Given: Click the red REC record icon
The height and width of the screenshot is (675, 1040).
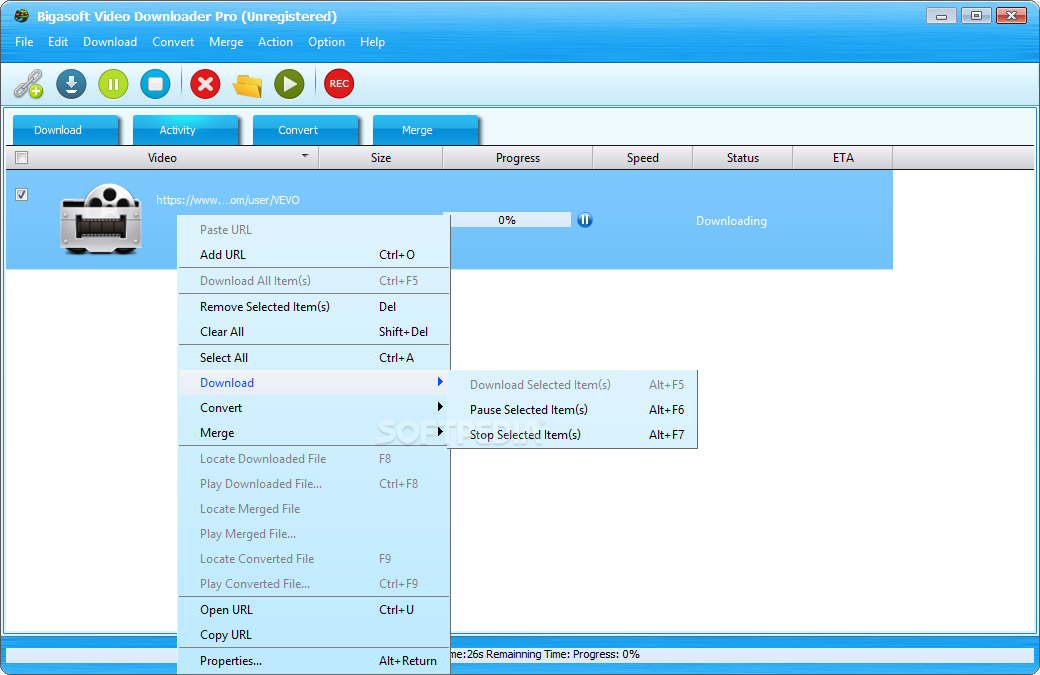Looking at the screenshot, I should (339, 84).
